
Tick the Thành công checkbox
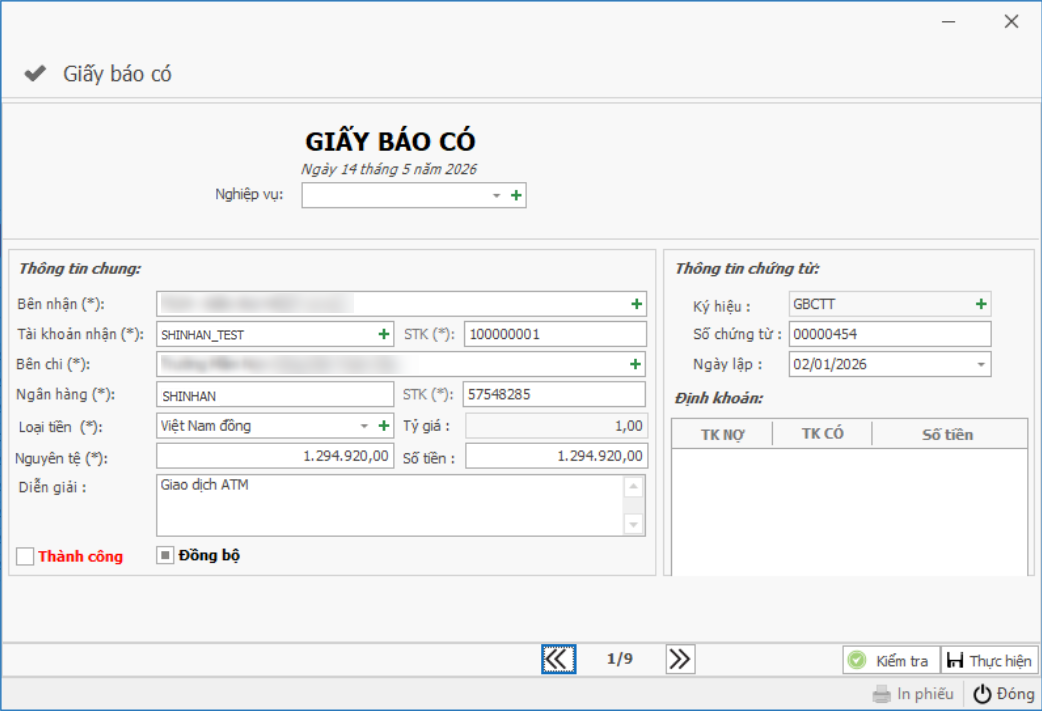pyautogui.click(x=25, y=556)
